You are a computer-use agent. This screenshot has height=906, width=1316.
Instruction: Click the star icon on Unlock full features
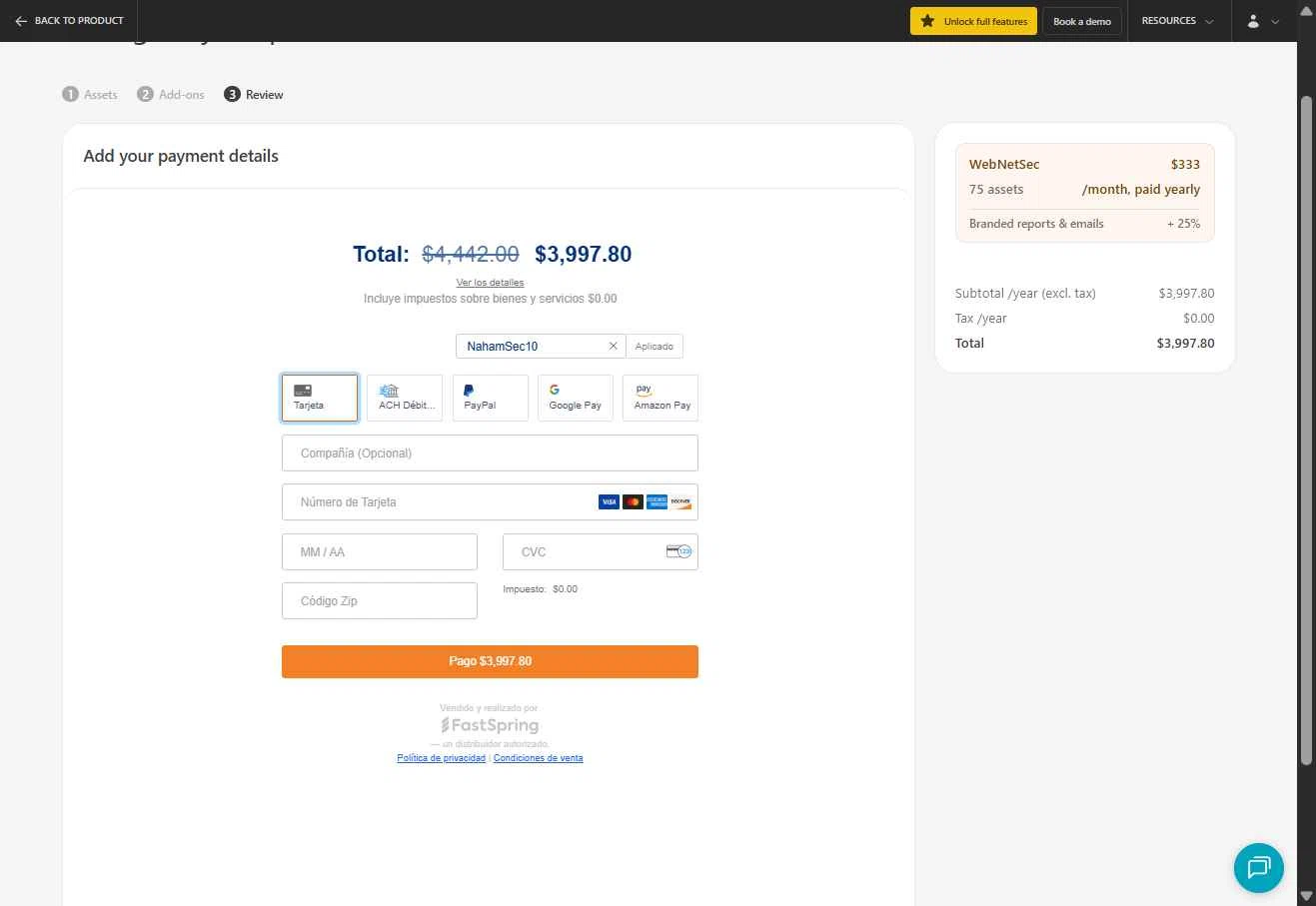[x=927, y=21]
